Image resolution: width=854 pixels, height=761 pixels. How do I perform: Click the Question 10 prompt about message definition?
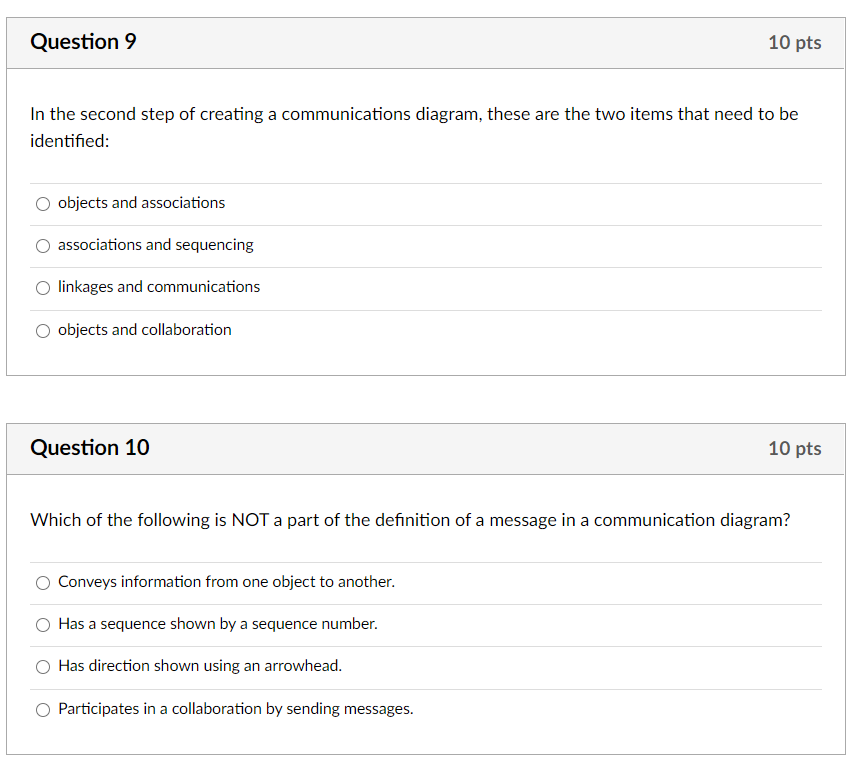[x=410, y=520]
